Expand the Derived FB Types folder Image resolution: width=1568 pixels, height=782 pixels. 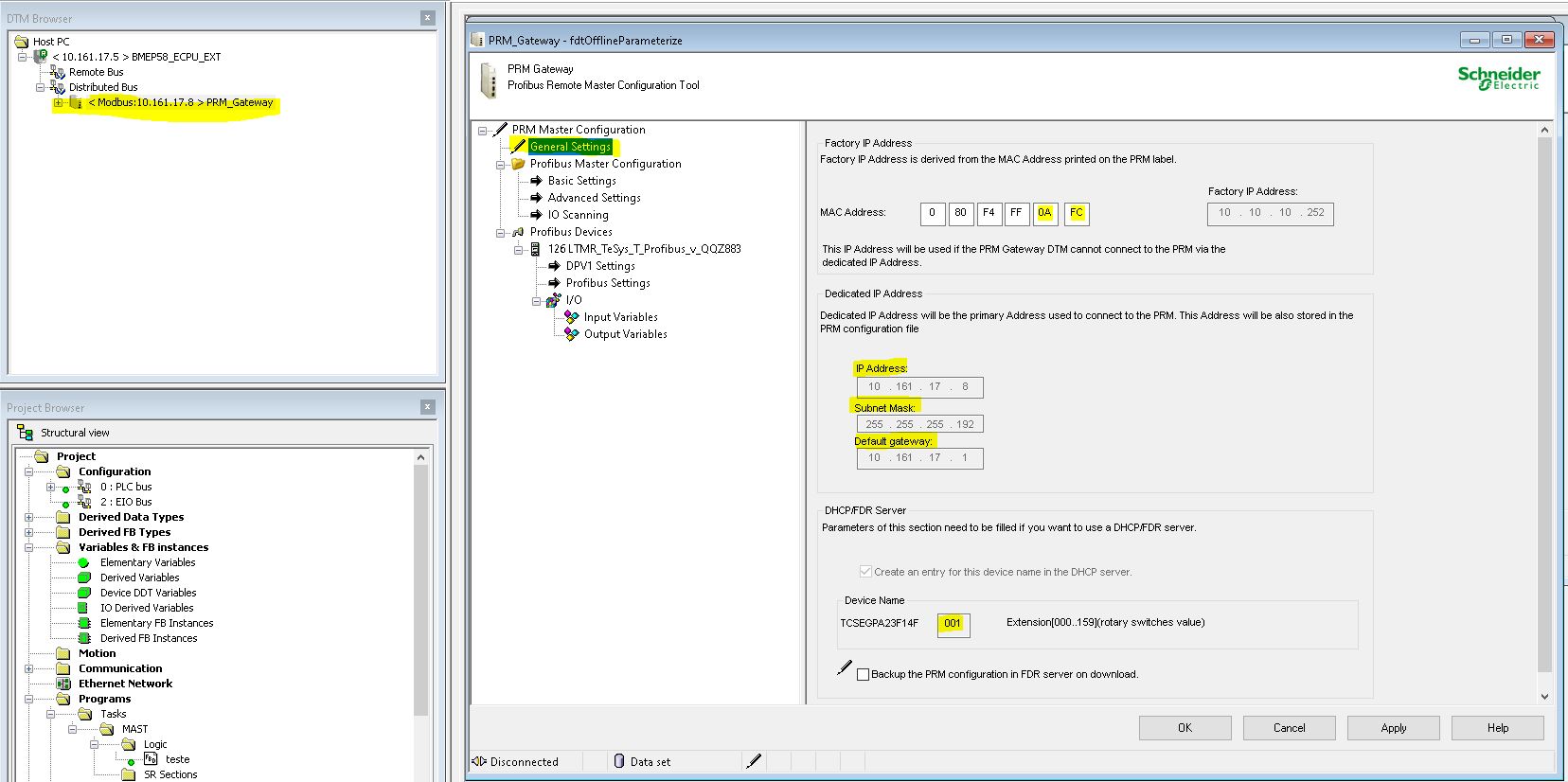coord(28,532)
